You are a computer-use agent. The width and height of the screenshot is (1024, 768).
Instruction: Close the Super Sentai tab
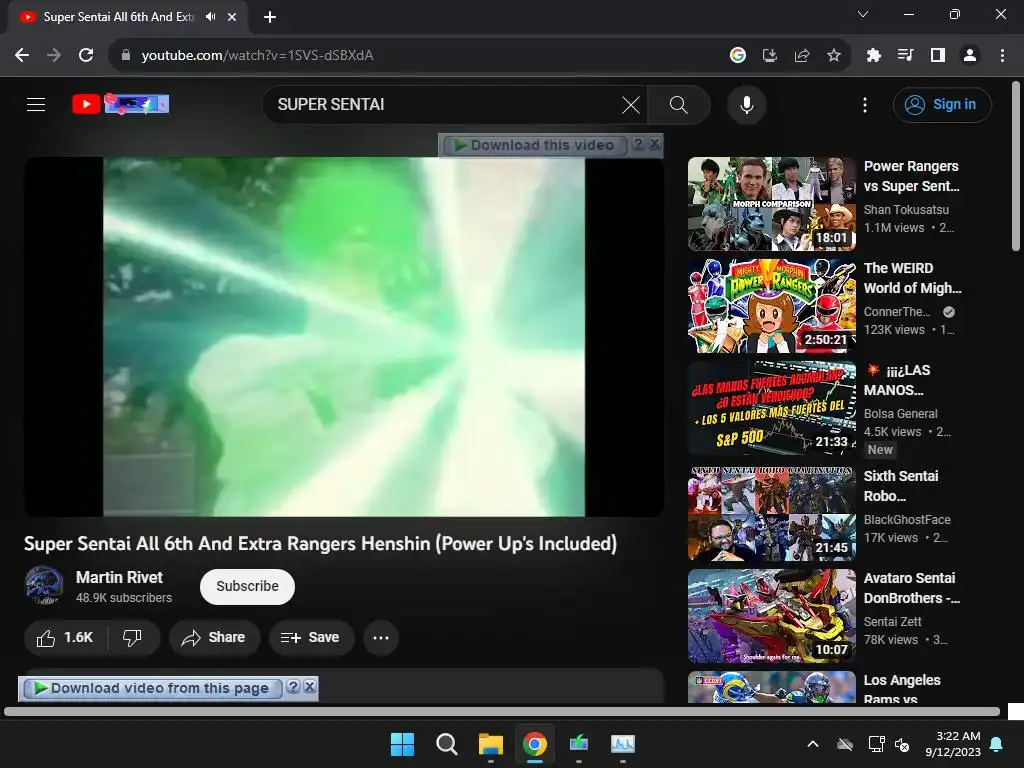pyautogui.click(x=232, y=17)
